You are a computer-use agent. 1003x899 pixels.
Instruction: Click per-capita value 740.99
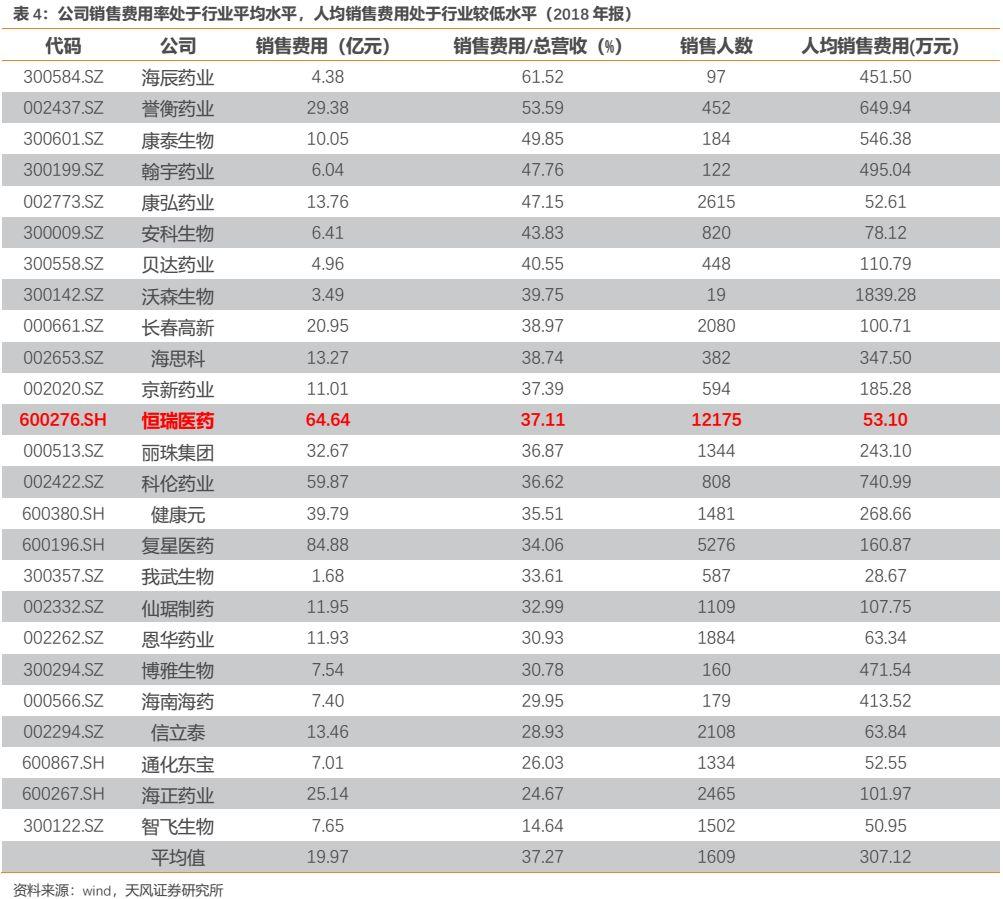click(885, 482)
